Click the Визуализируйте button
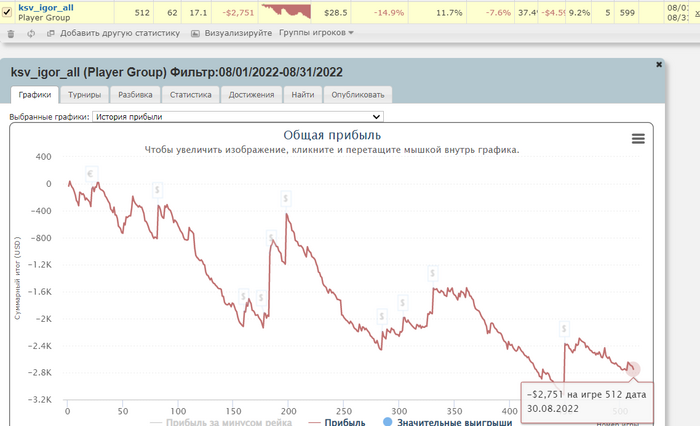The width and height of the screenshot is (700, 426). (231, 33)
